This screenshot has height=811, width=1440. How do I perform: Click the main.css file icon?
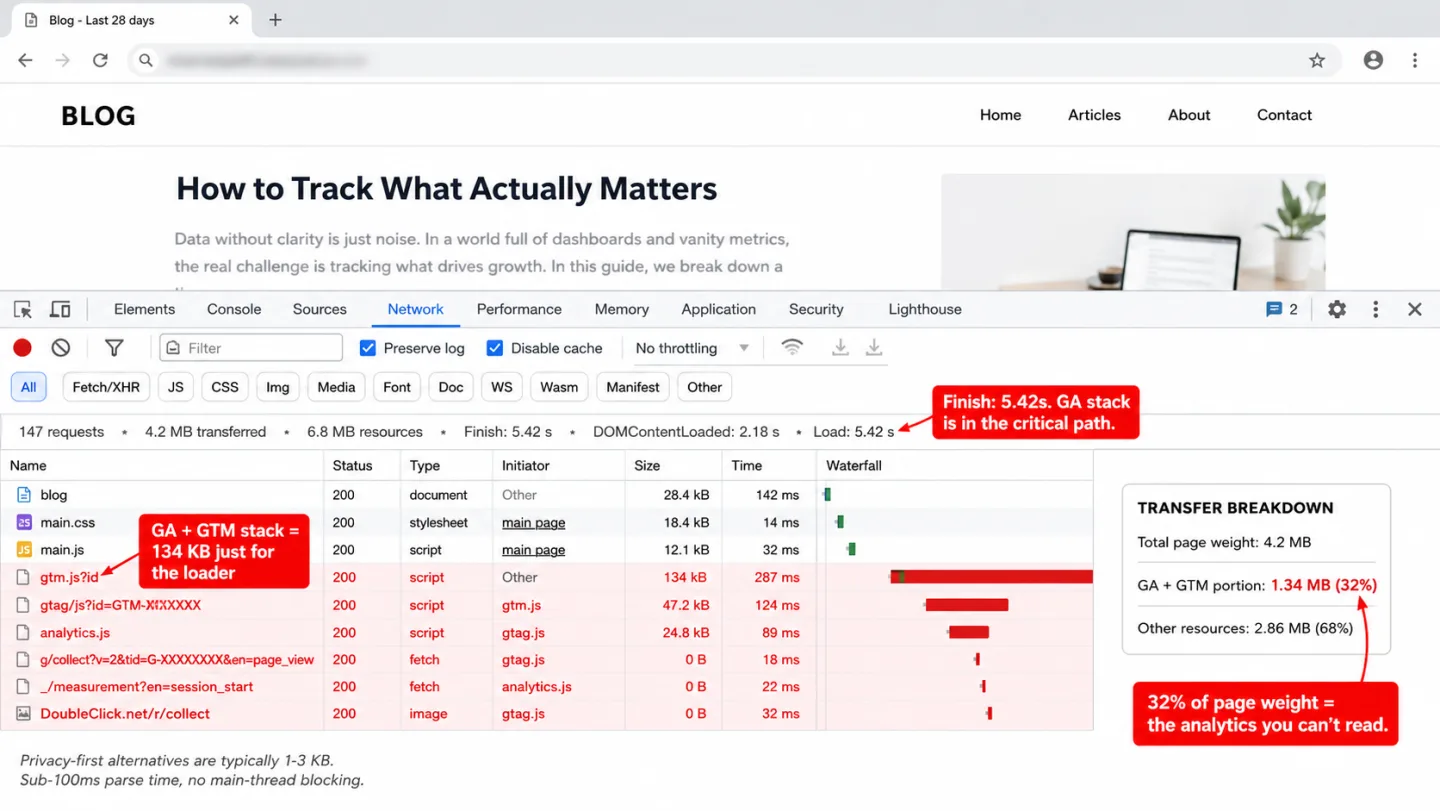tap(24, 522)
